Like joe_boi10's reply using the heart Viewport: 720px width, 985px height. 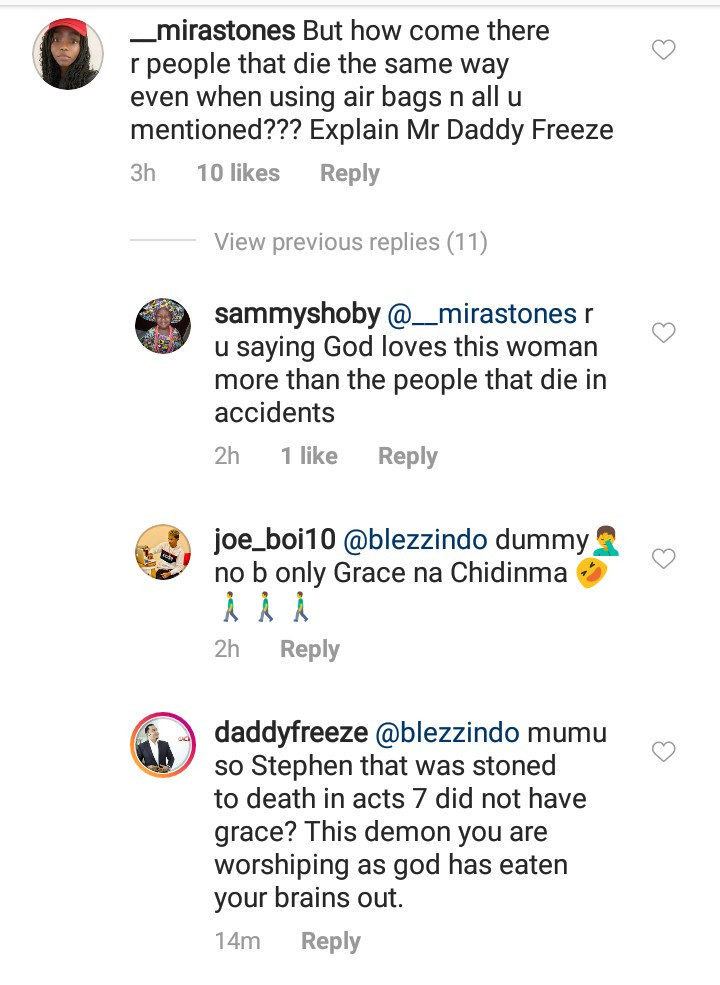click(664, 559)
